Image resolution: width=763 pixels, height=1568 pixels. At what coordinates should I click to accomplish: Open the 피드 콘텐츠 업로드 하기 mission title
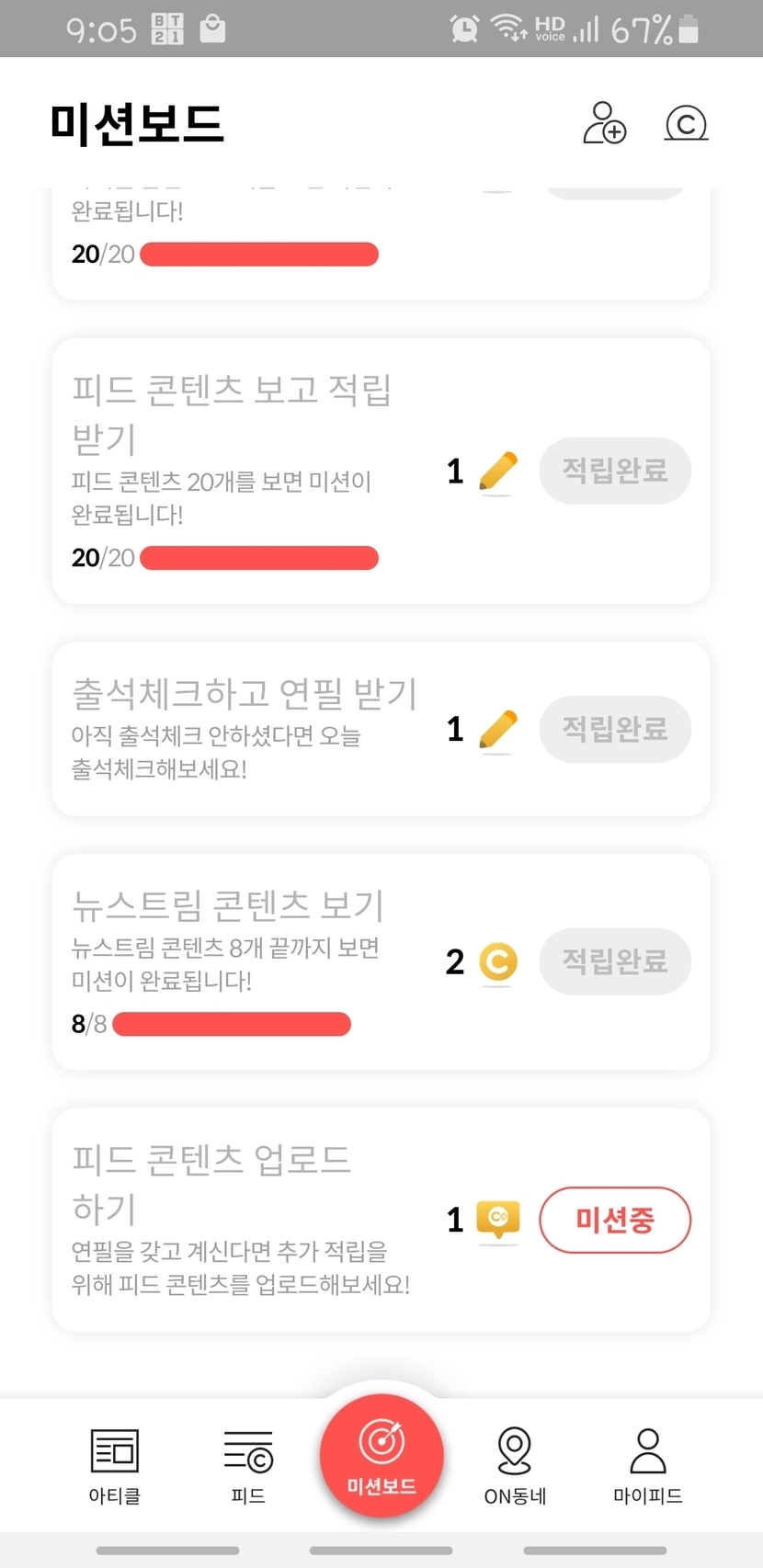click(211, 1183)
